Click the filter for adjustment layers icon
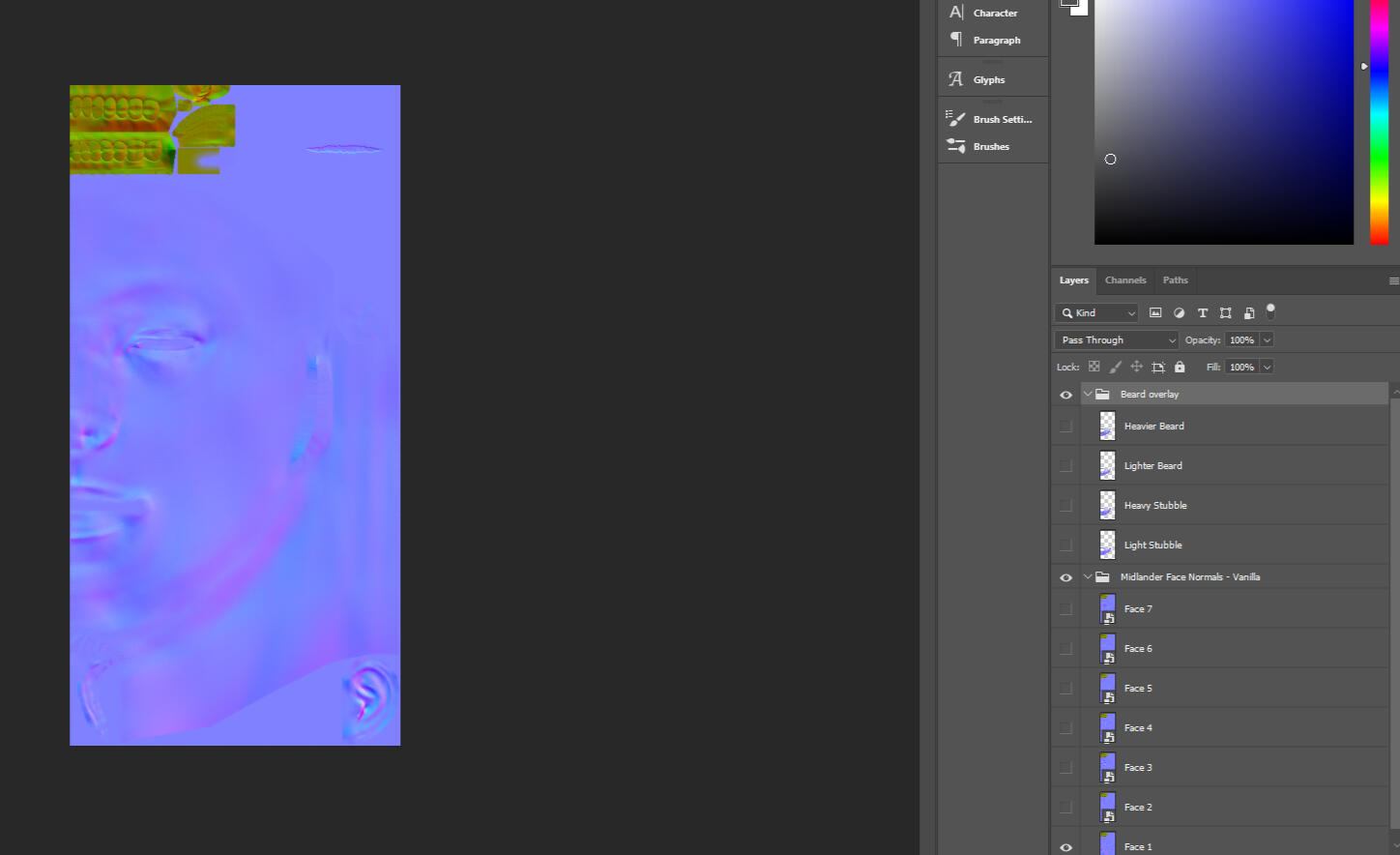This screenshot has height=855, width=1400. pos(1179,312)
